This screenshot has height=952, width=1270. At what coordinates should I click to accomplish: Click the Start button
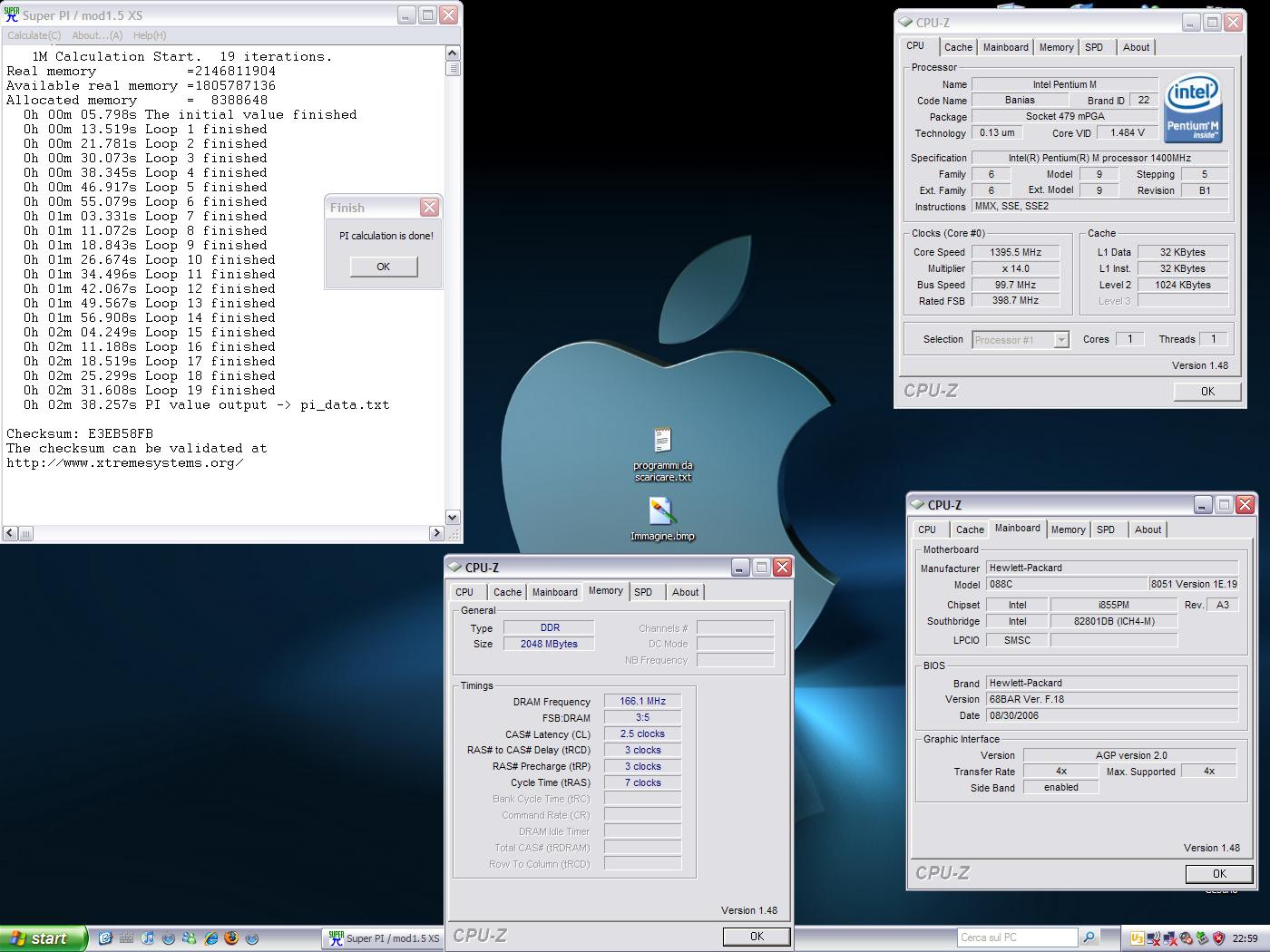tap(43, 938)
